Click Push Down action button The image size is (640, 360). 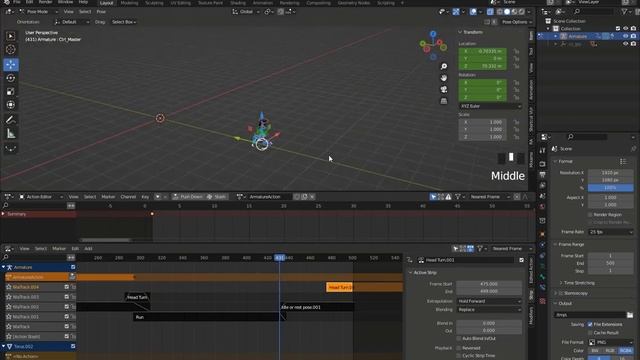[187, 197]
